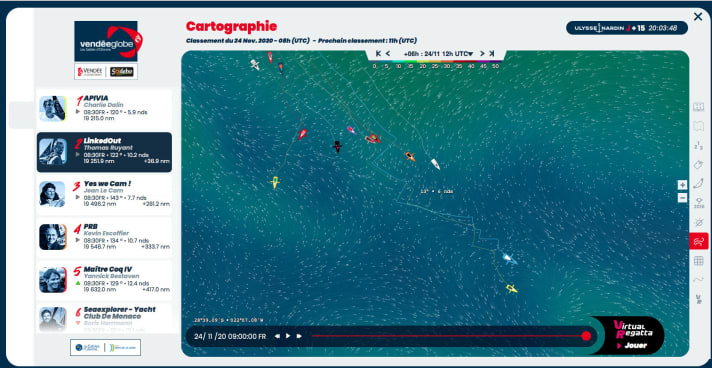Click Kevin Escoffier skipper photo thumbnail
712x368 pixels.
[53, 237]
